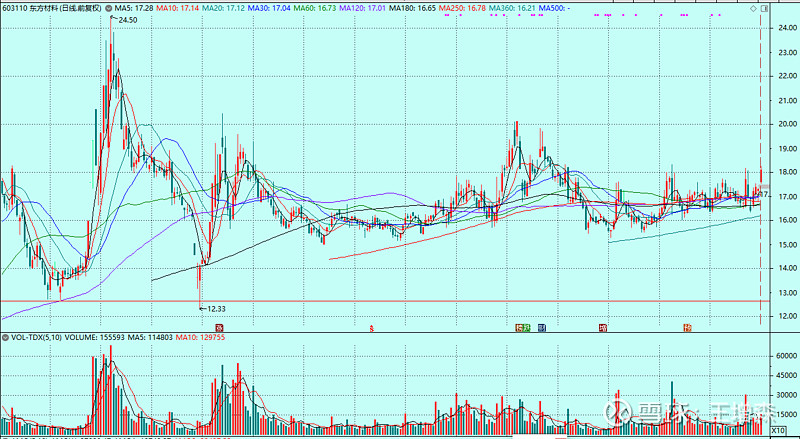Click the MA500 indicator label
Screen dimensions: 800x439
(x=555, y=9)
